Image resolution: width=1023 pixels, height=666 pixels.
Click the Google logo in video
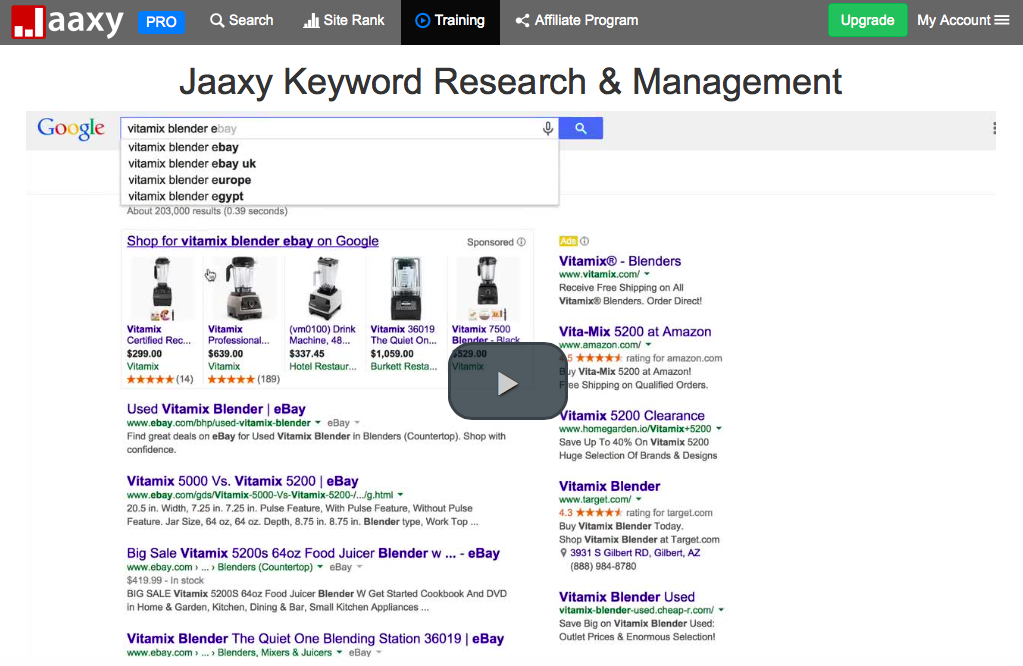click(71, 128)
